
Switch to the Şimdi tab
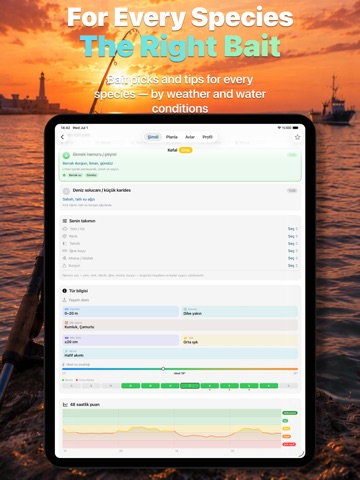click(x=153, y=137)
